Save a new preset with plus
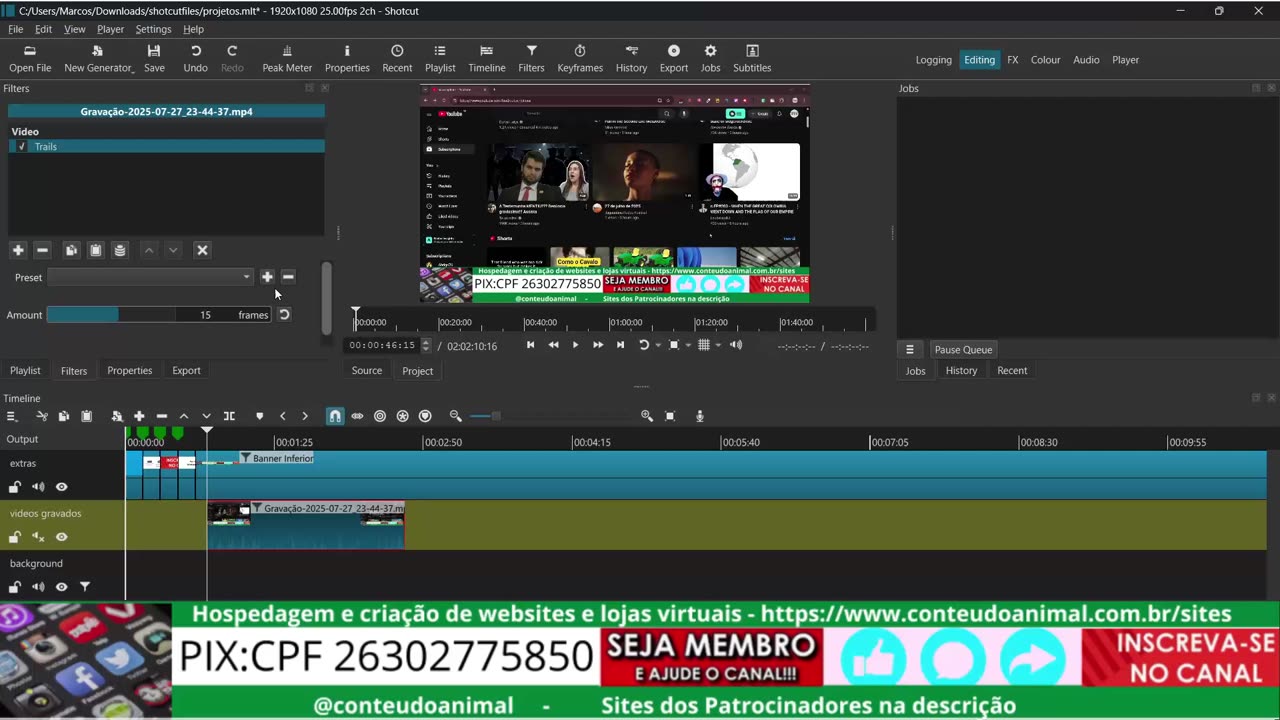1280x720 pixels. tap(267, 277)
